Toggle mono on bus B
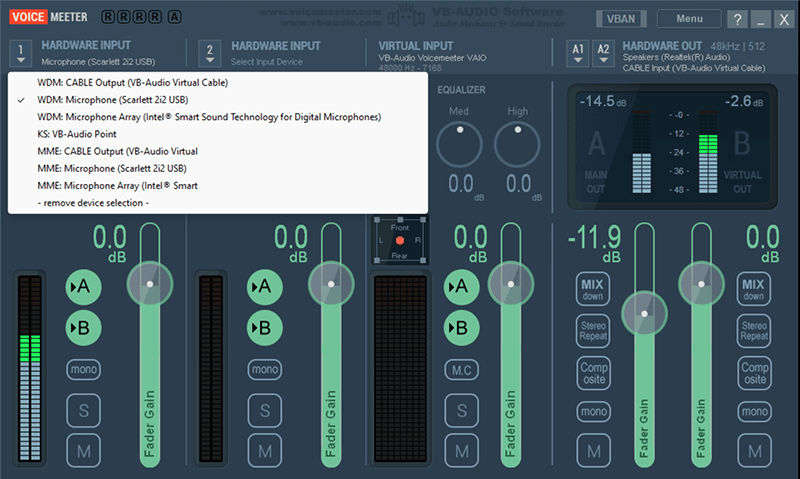800x479 pixels. coord(755,411)
